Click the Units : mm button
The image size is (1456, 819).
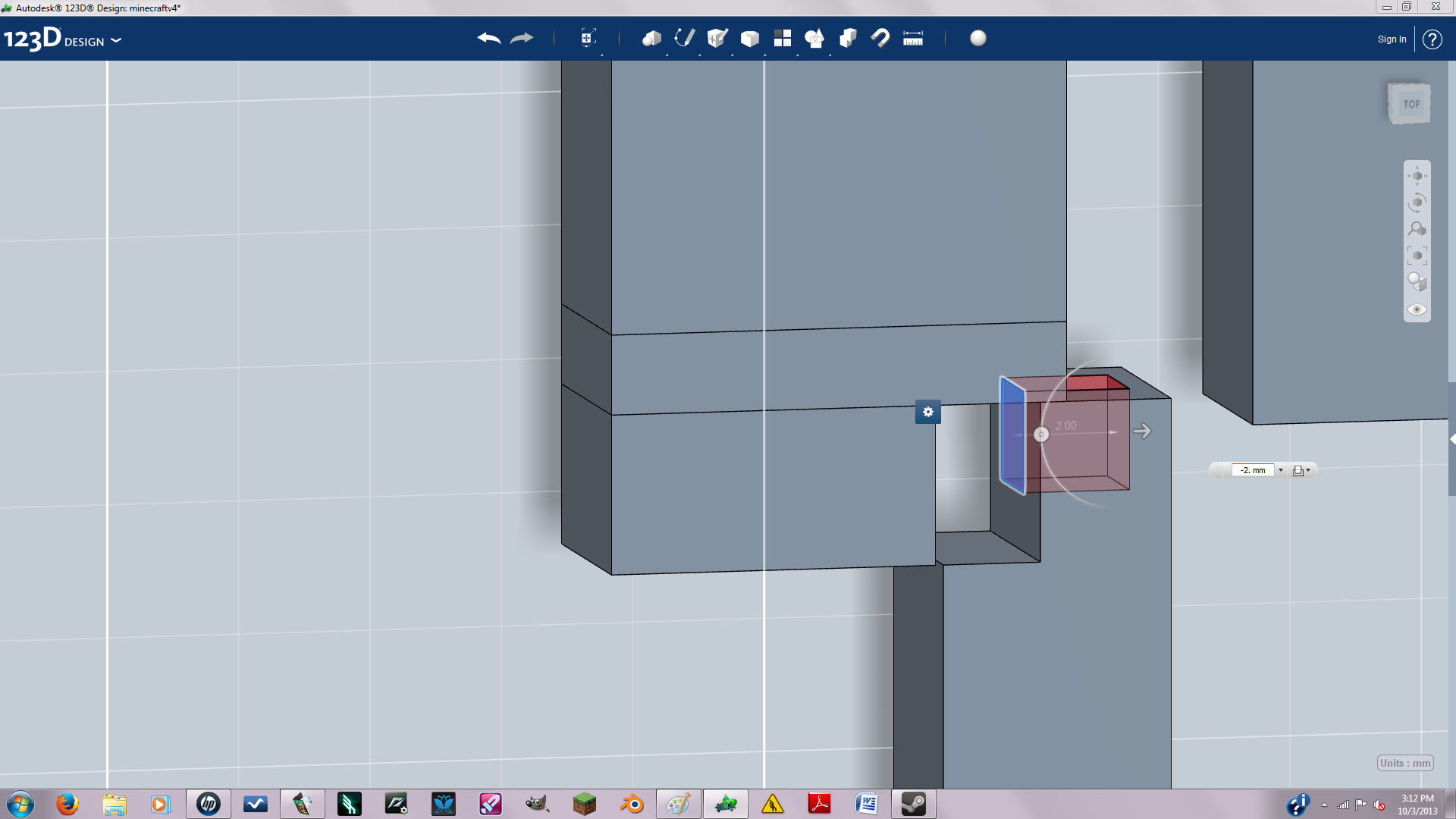(1405, 763)
